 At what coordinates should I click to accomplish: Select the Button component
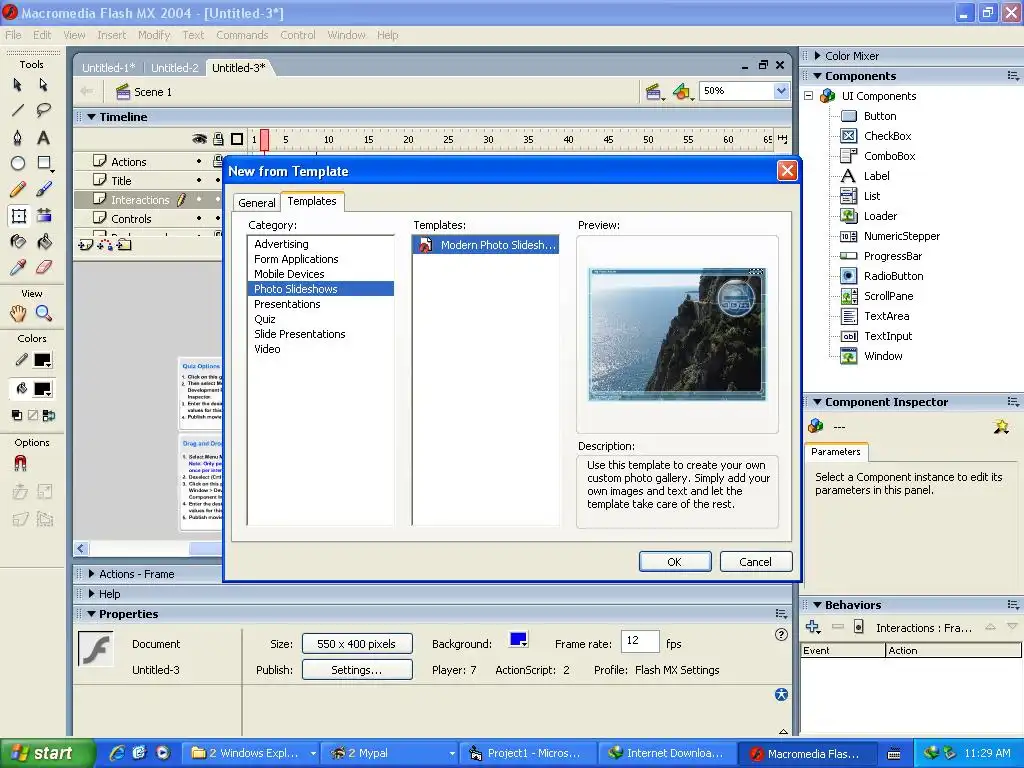click(x=880, y=116)
